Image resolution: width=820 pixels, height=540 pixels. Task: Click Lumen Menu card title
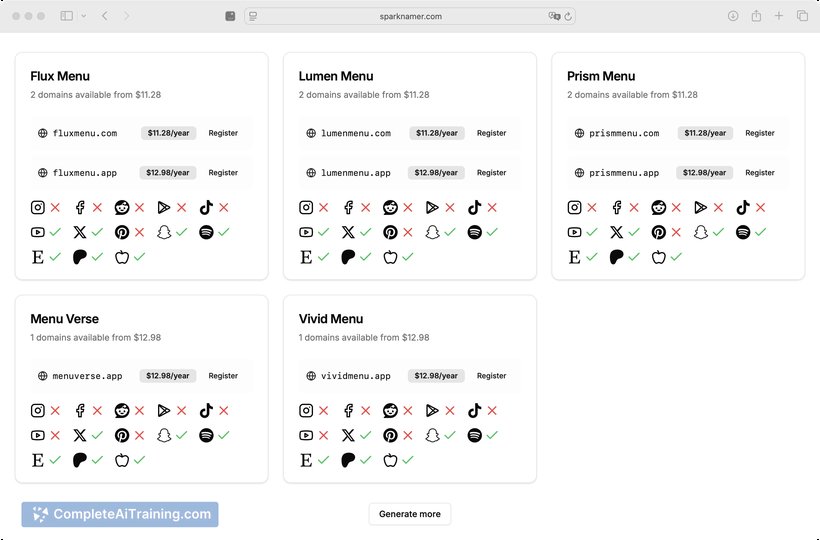336,76
